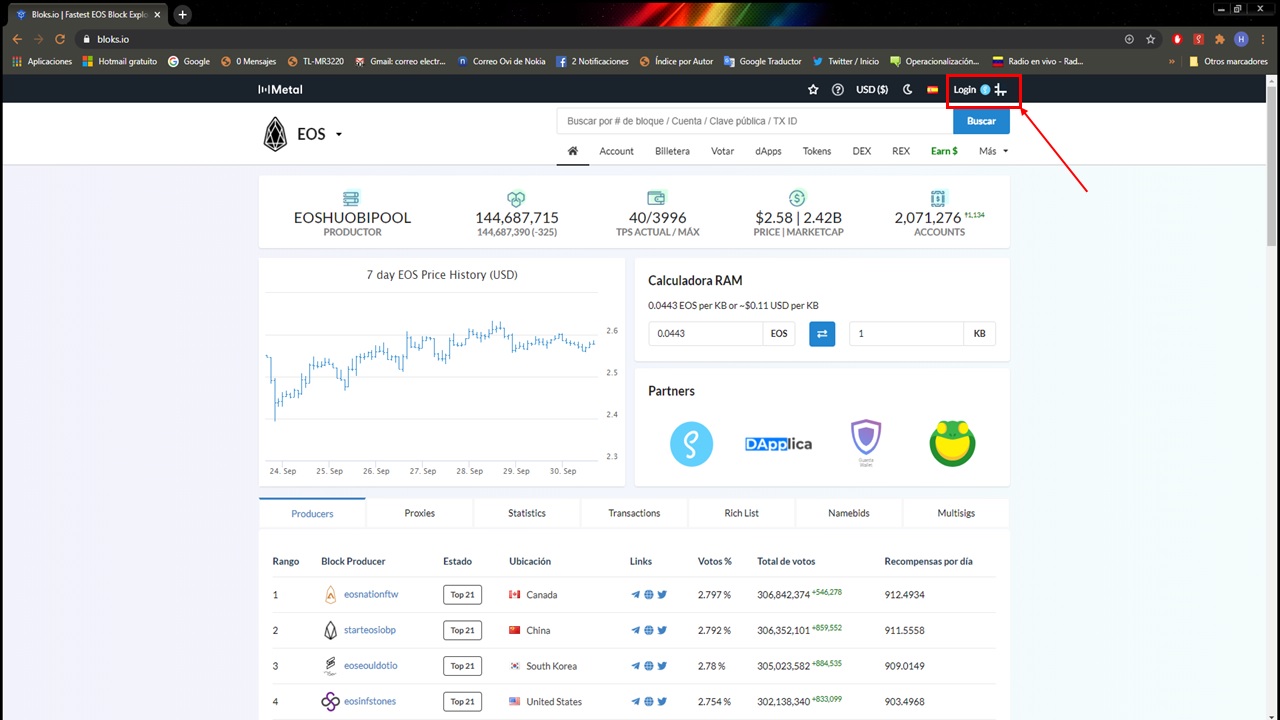Click the website globe icon in eoseouldotio row
The image size is (1280, 720).
649,666
